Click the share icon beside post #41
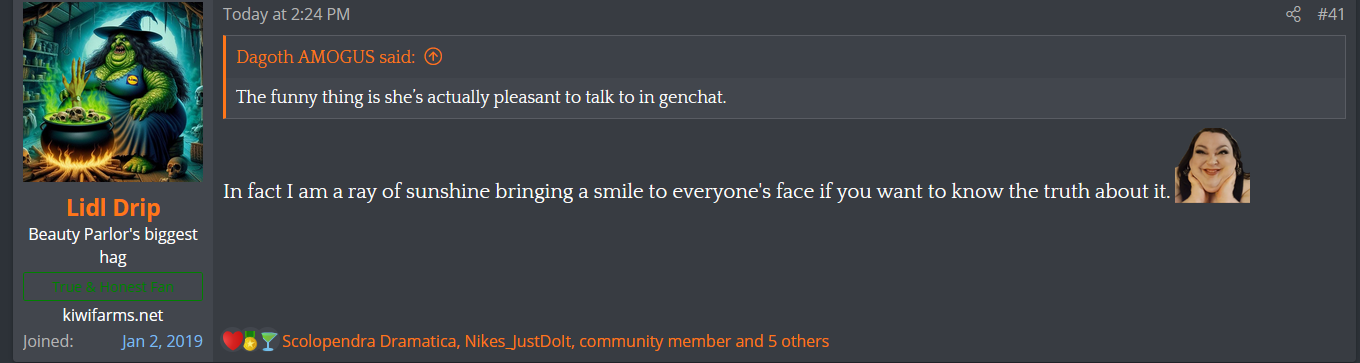 [x=1293, y=14]
